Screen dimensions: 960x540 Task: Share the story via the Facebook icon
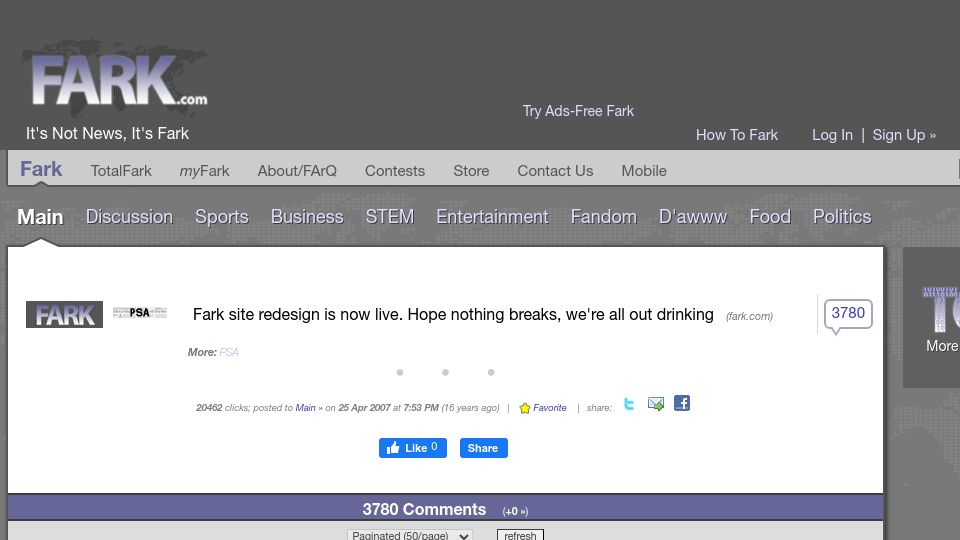(682, 403)
